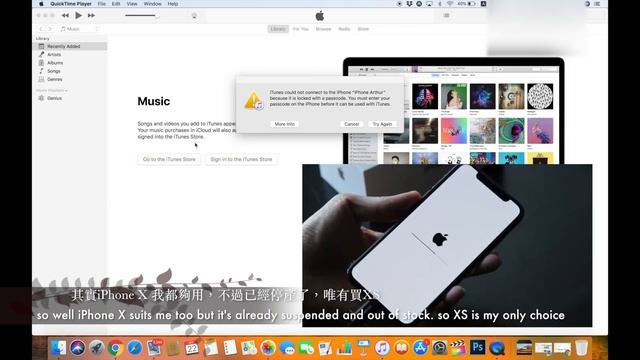
Task: Open the Edit menu
Action: coord(116,4)
